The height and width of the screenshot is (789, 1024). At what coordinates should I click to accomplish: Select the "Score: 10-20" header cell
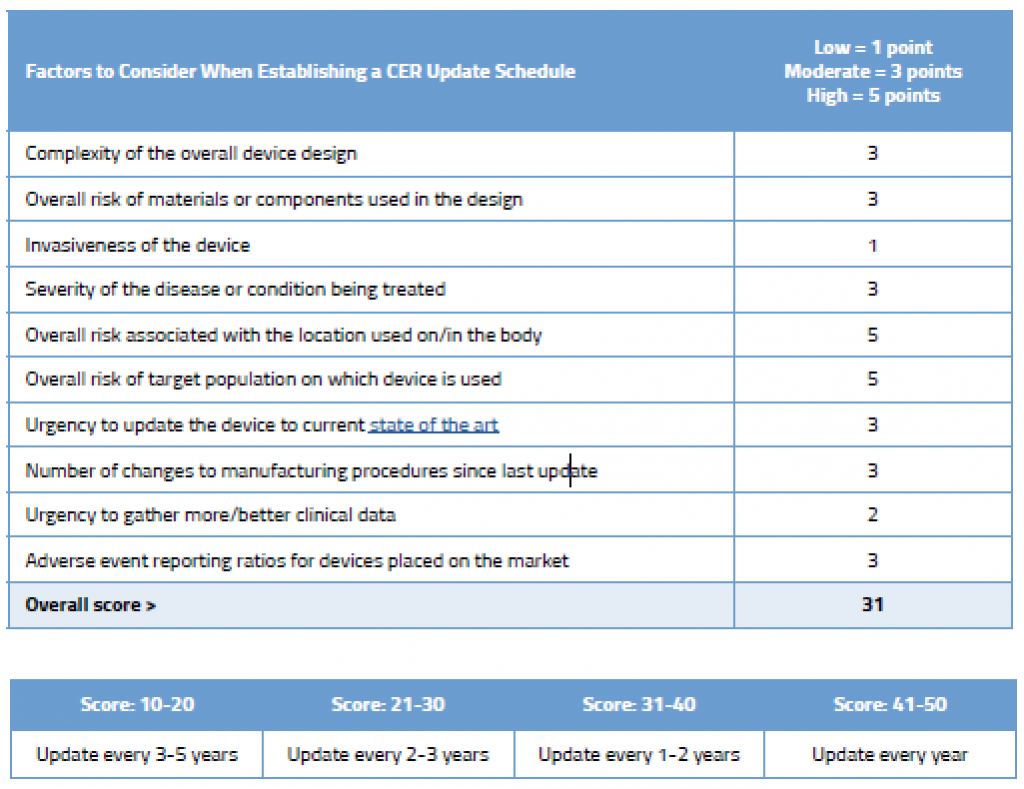(x=137, y=705)
